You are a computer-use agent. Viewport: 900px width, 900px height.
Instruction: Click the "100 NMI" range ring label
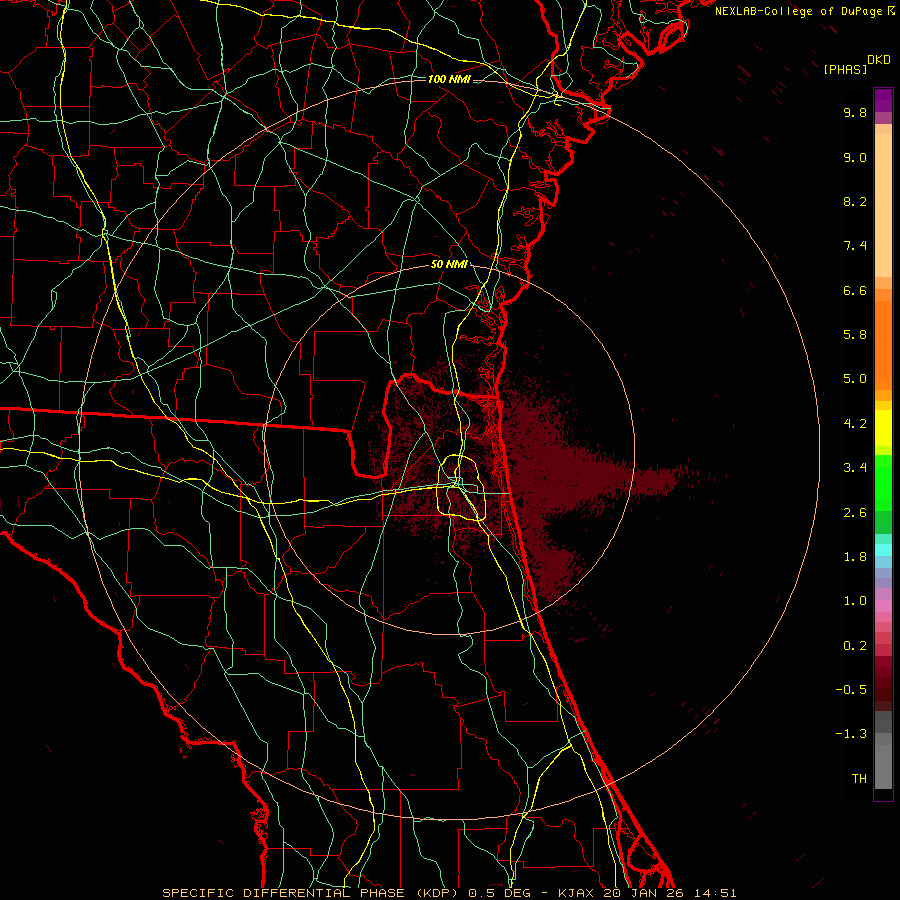tap(449, 79)
